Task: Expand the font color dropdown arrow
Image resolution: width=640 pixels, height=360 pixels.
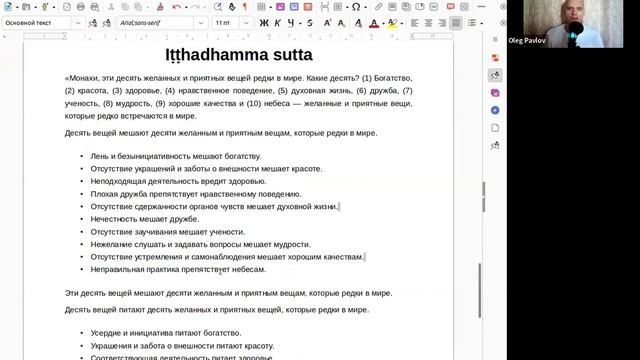Action: point(383,23)
